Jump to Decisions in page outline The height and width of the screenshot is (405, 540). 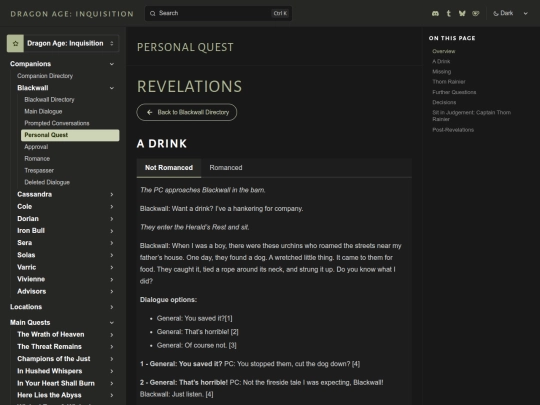coord(444,102)
